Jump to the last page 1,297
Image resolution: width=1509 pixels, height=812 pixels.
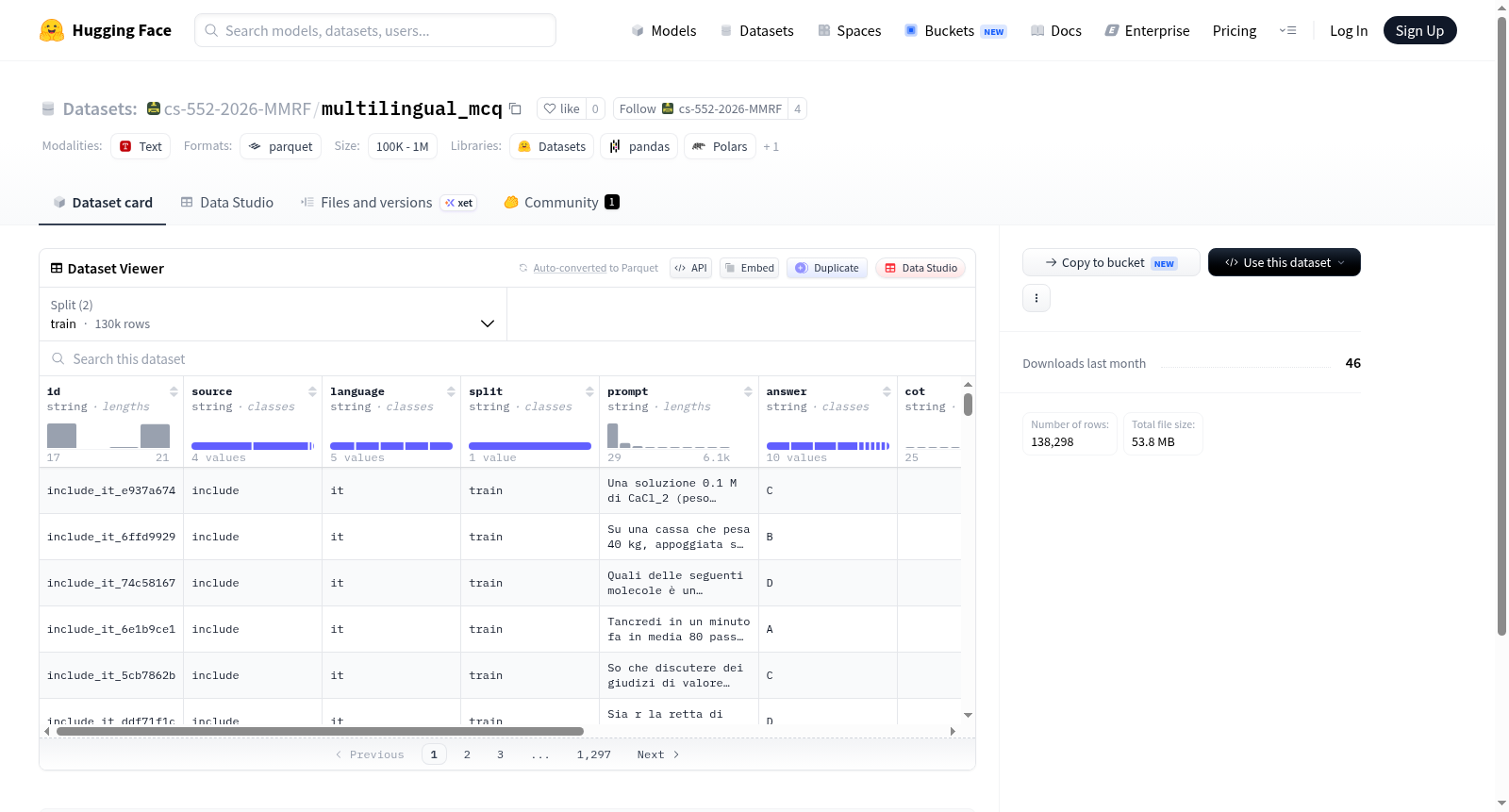pyautogui.click(x=594, y=754)
